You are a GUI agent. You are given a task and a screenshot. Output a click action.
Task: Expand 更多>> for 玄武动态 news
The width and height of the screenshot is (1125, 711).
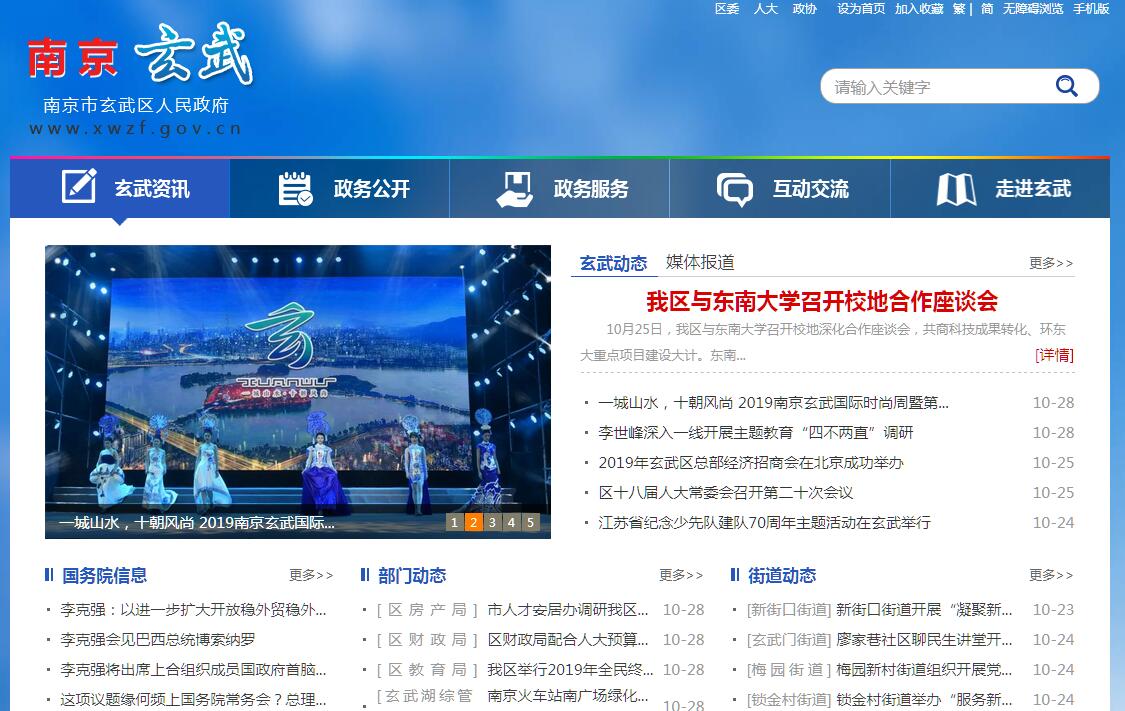1051,263
